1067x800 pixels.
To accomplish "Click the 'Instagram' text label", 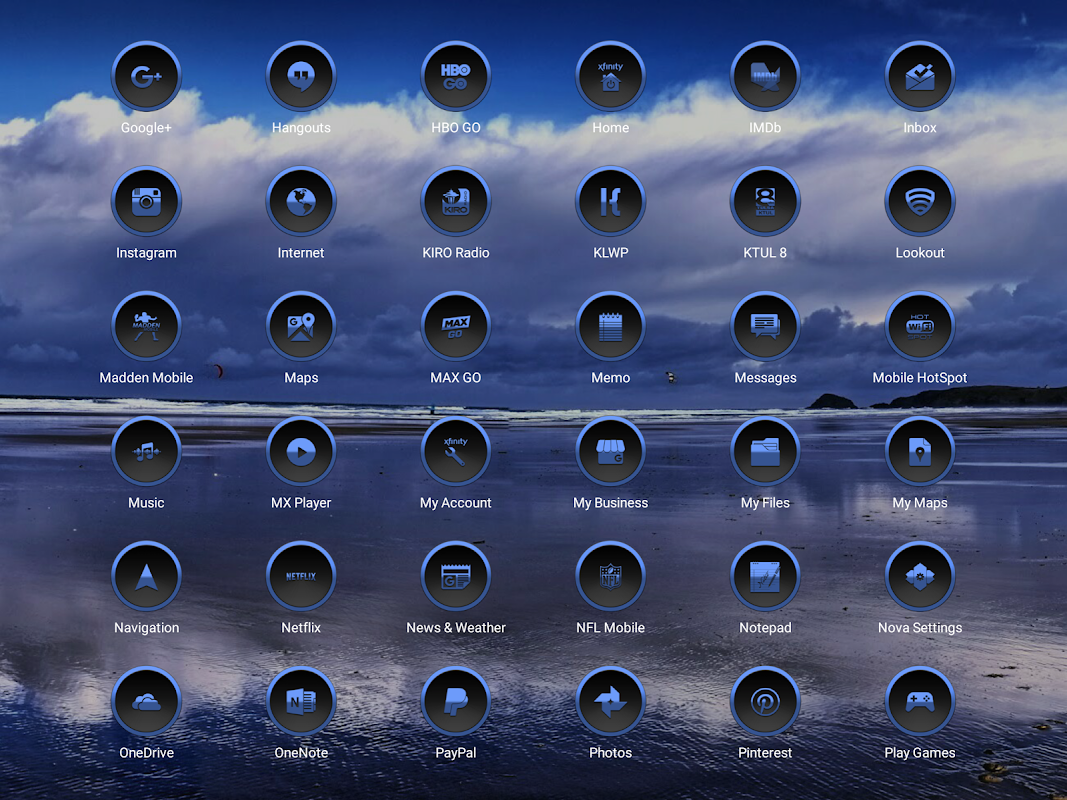I will click(146, 253).
